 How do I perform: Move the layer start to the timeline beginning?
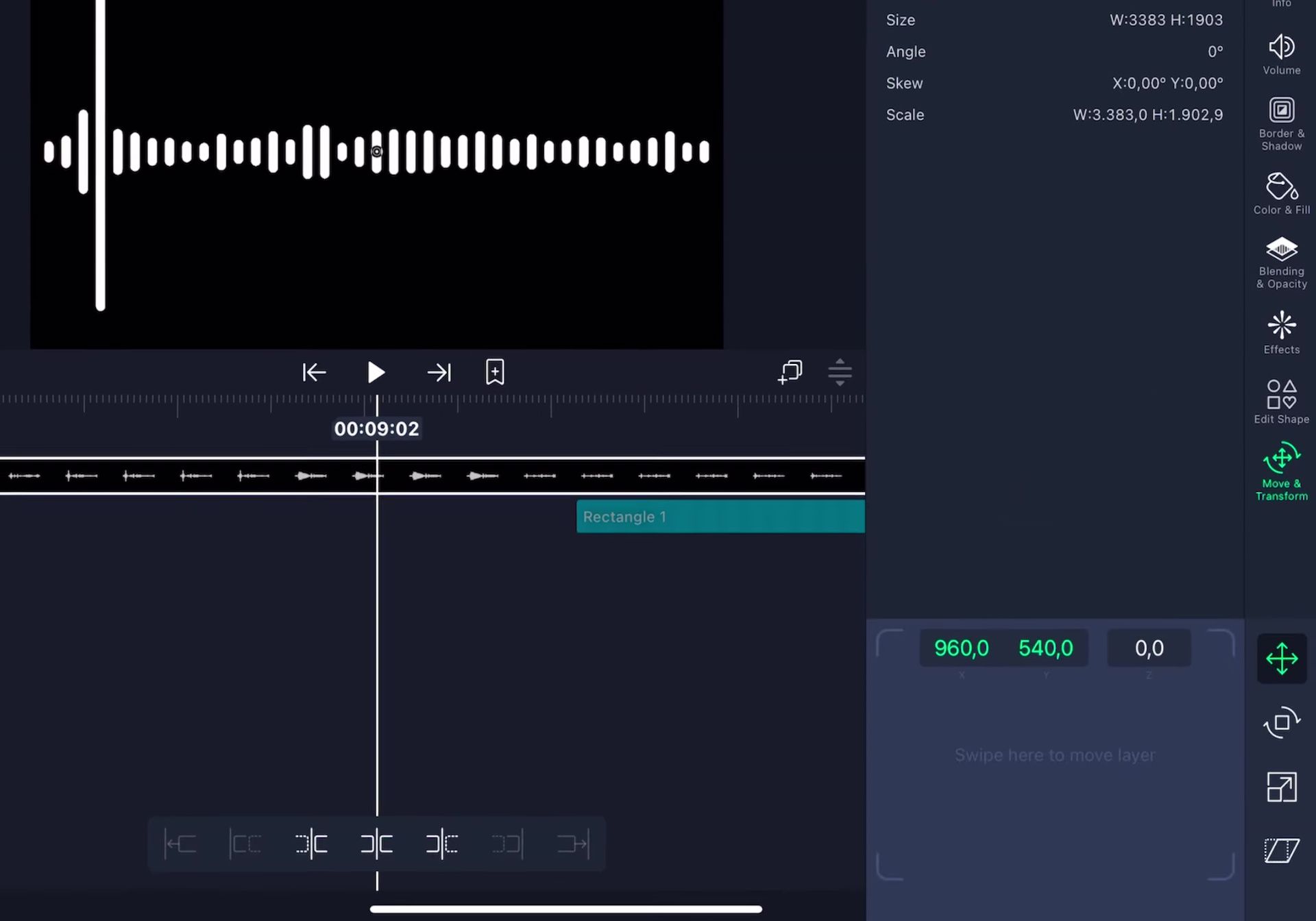[181, 844]
